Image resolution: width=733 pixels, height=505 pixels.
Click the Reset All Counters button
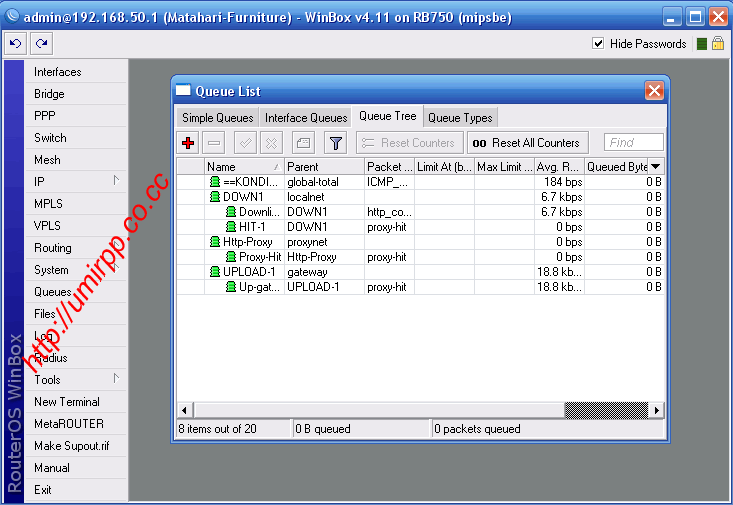527,143
